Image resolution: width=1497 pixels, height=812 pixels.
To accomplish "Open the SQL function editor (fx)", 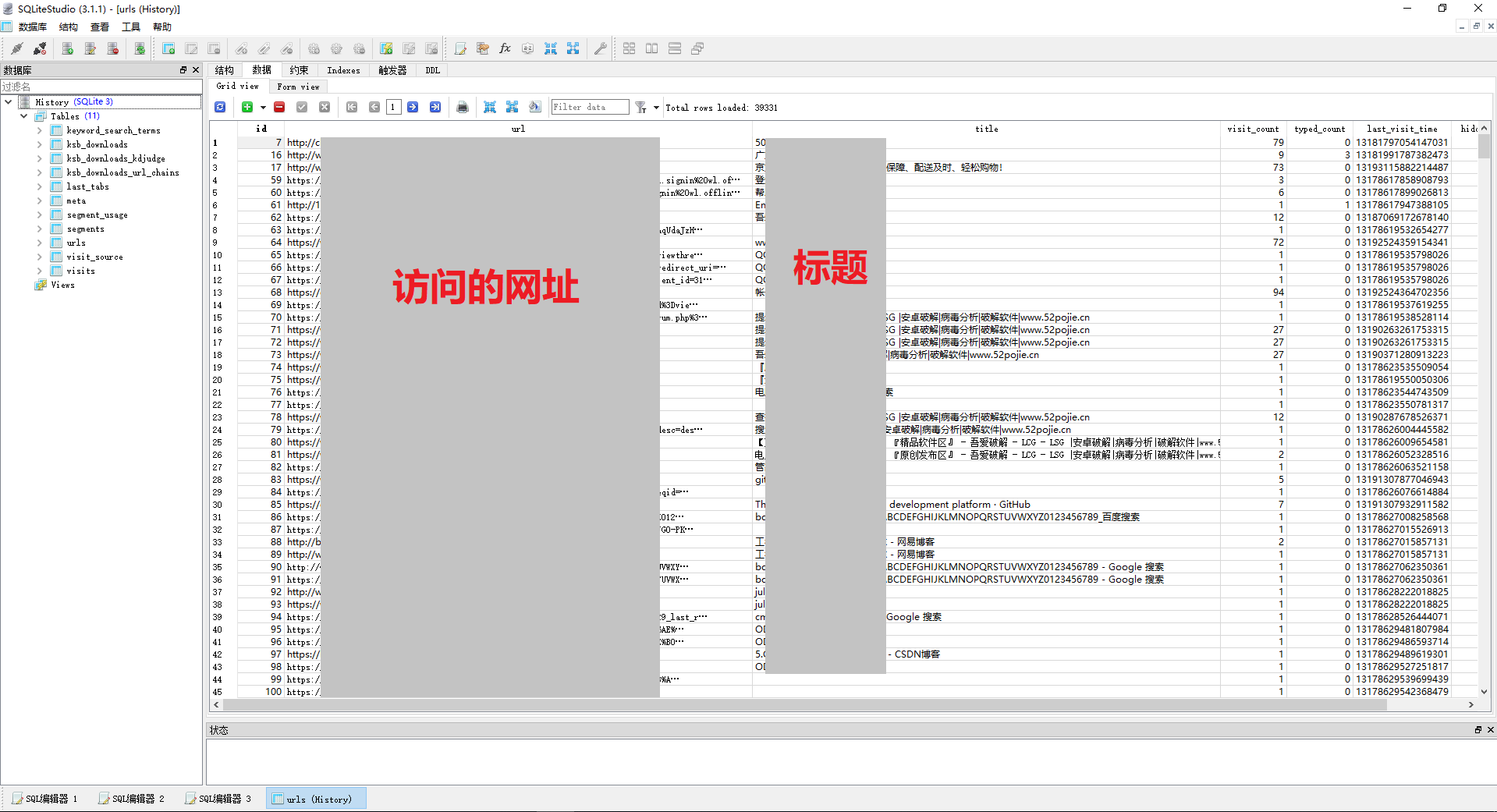I will click(x=505, y=48).
